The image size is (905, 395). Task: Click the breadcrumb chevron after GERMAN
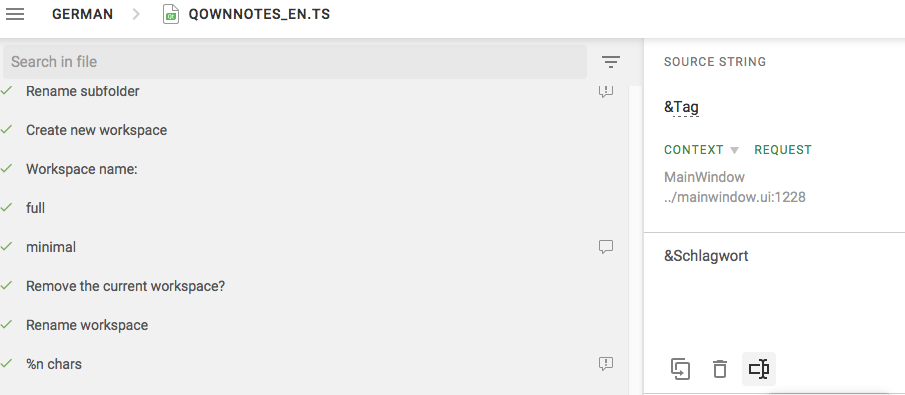136,14
